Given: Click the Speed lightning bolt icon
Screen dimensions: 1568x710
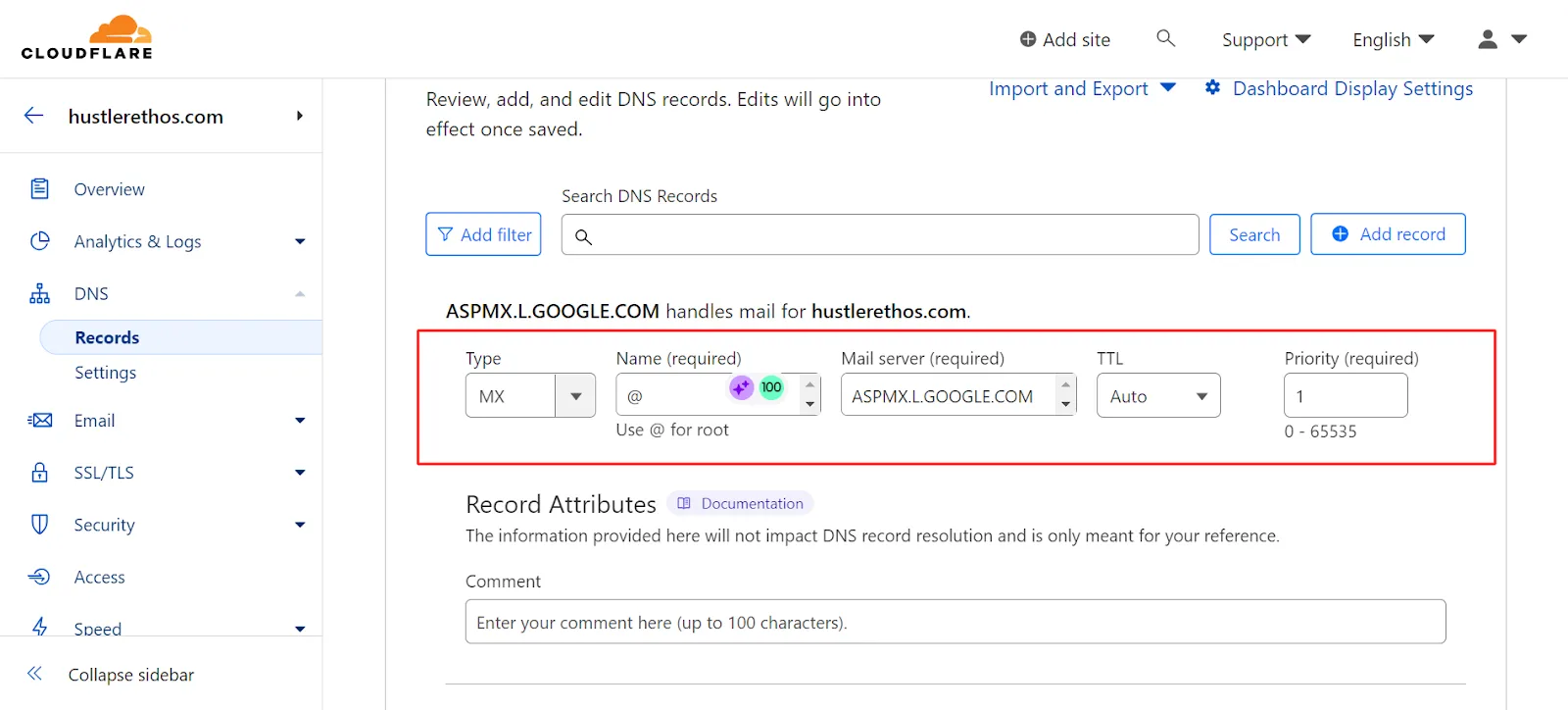Looking at the screenshot, I should point(39,627).
